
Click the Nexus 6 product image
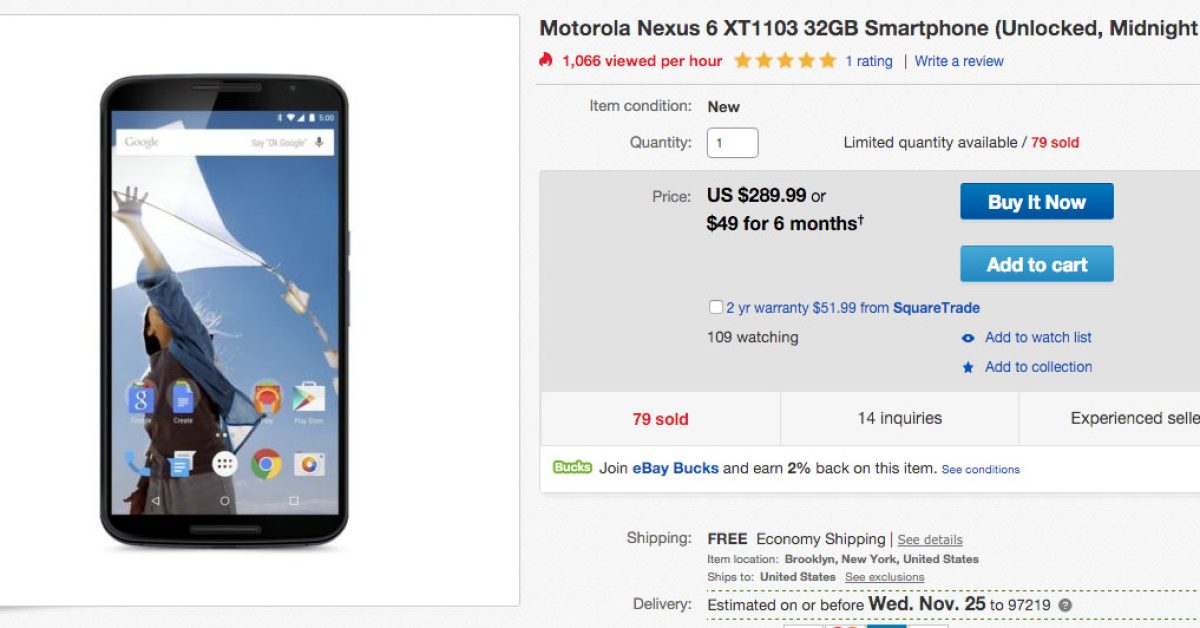click(224, 310)
